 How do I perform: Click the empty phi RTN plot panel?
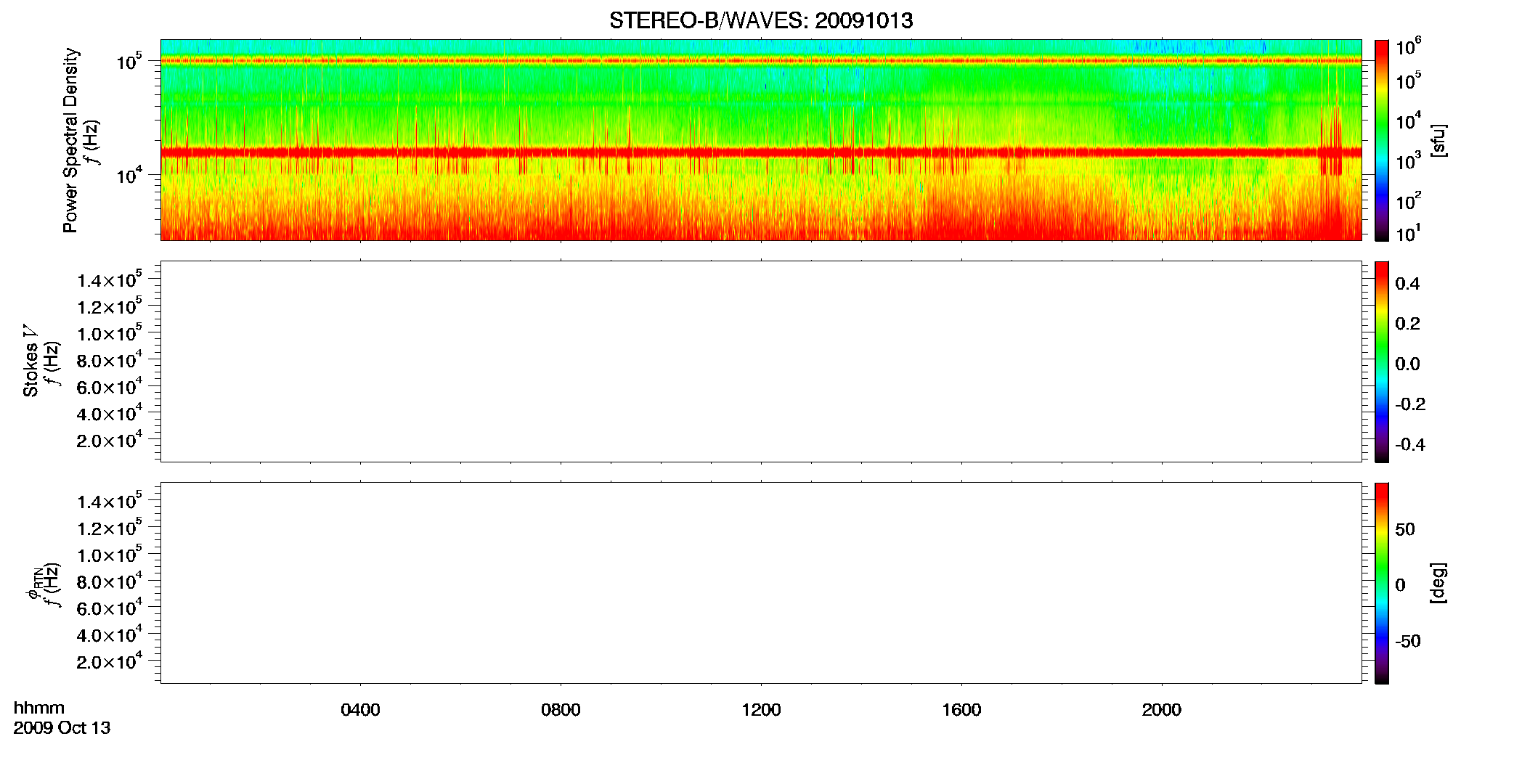coord(761,583)
